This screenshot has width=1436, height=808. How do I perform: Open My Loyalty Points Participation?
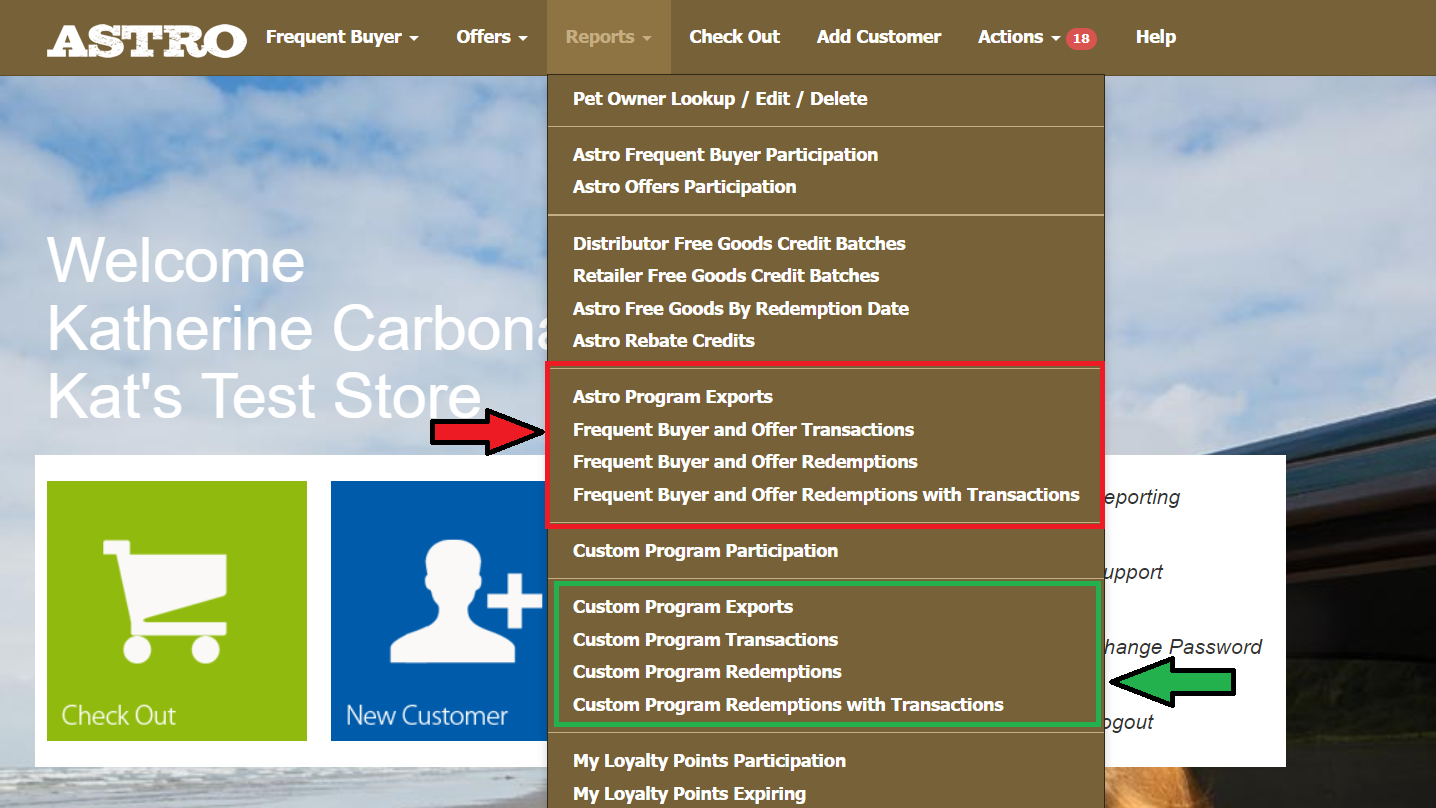709,760
